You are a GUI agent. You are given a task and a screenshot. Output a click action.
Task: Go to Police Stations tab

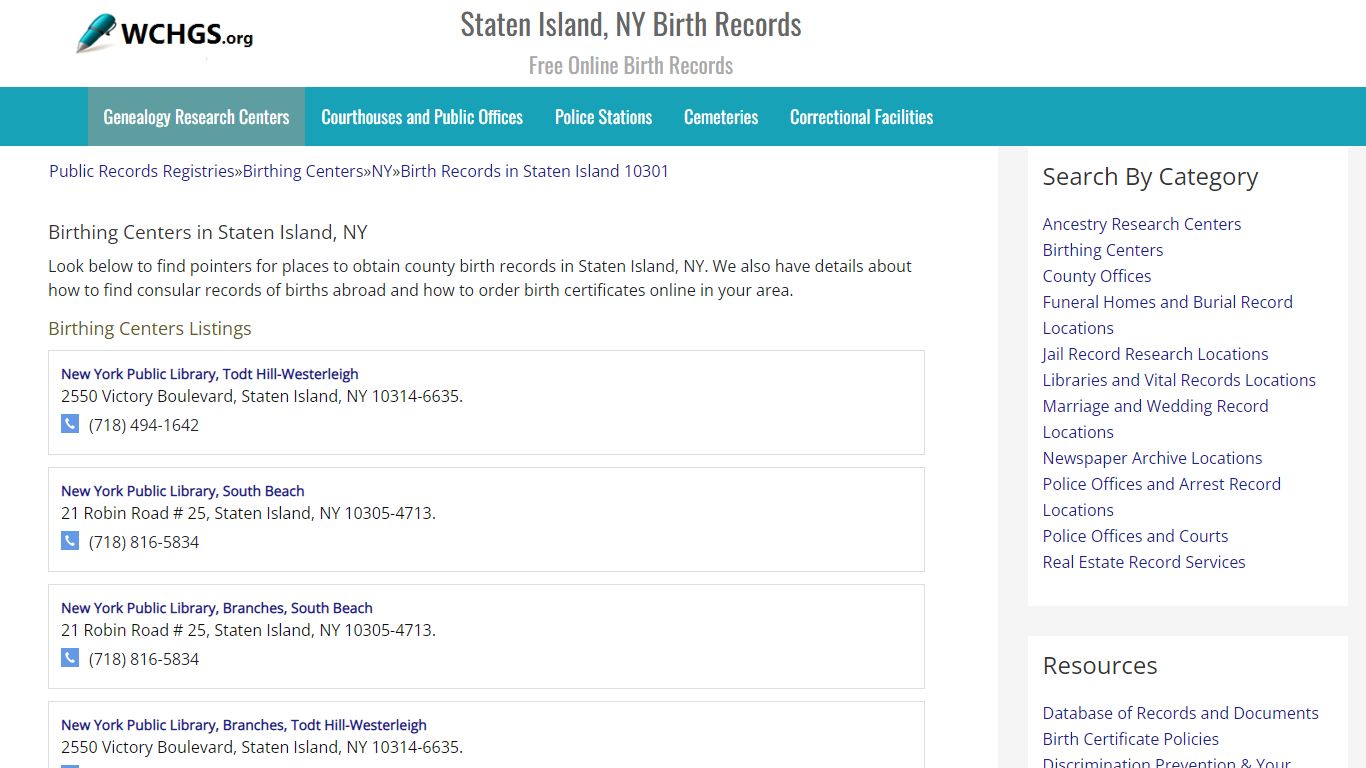point(603,117)
